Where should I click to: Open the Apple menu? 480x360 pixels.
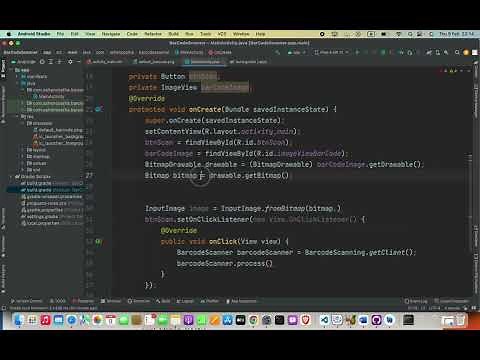click(x=9, y=34)
